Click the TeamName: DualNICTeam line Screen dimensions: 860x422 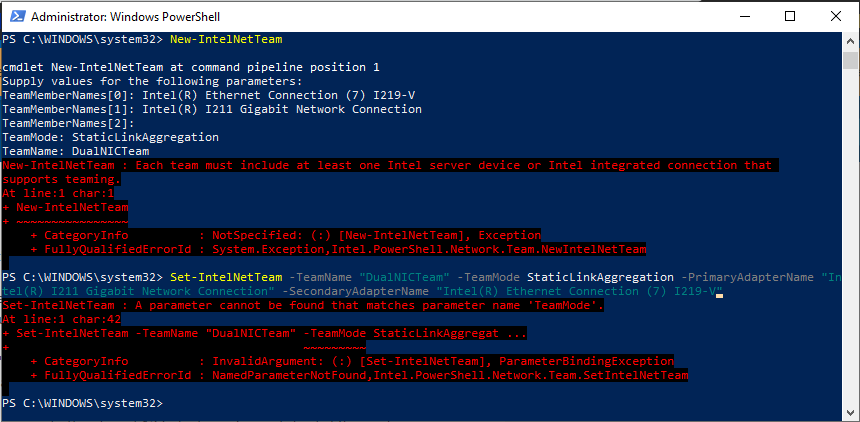click(x=76, y=151)
